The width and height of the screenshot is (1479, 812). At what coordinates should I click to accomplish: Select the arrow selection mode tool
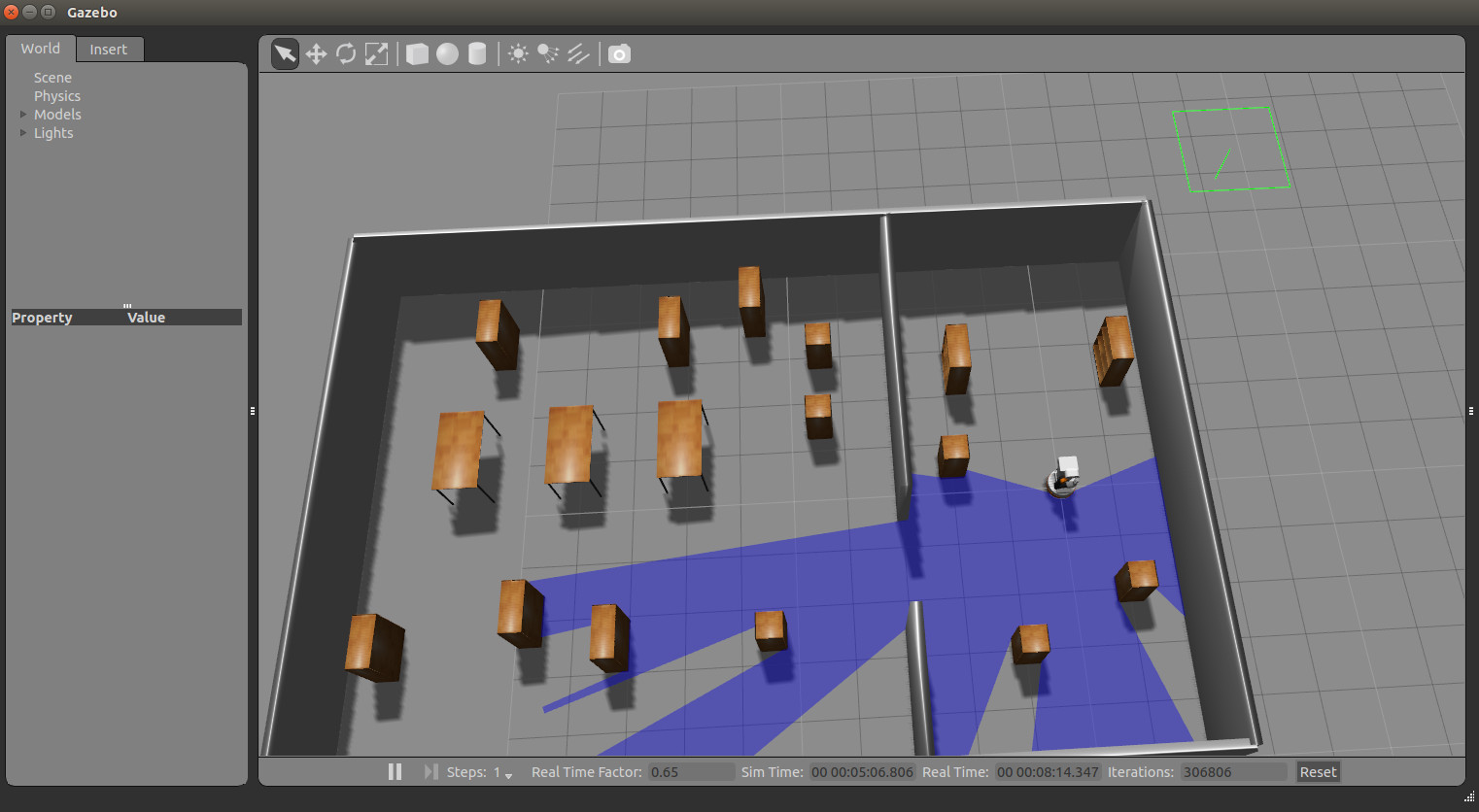point(285,53)
